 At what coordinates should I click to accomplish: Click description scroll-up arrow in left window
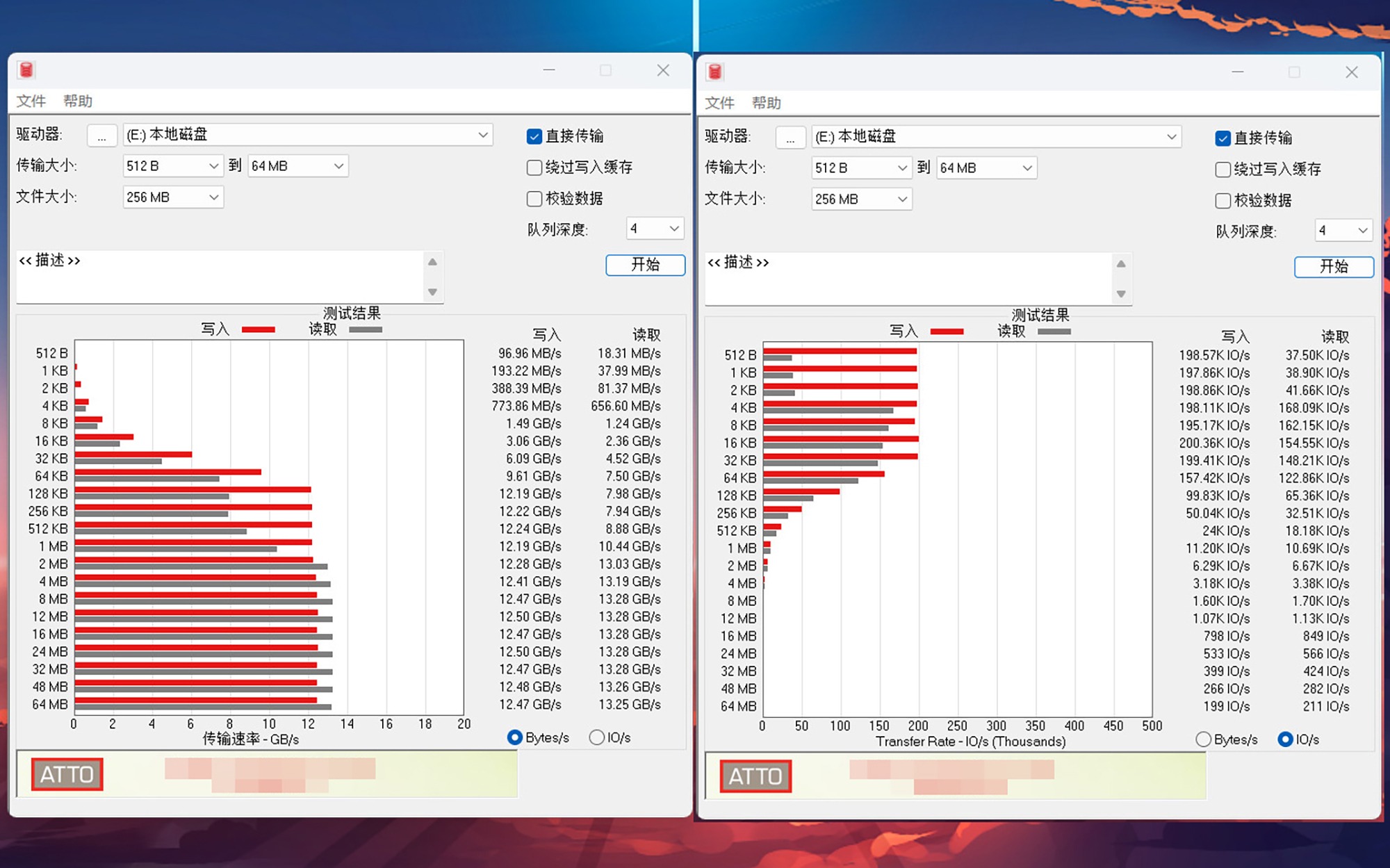pyautogui.click(x=432, y=262)
